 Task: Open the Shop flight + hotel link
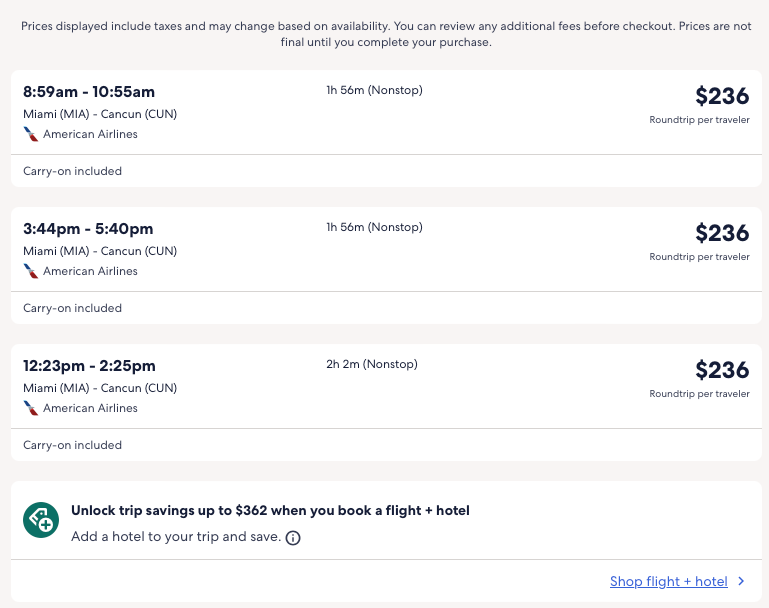point(668,581)
